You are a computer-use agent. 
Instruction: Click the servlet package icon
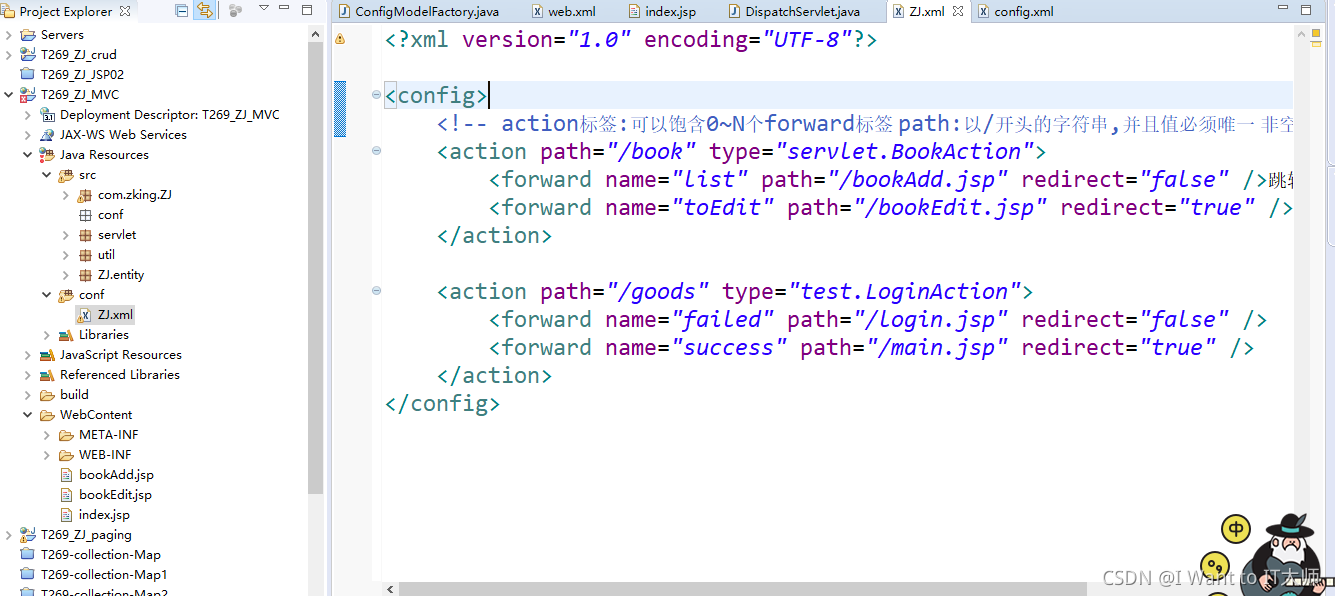[x=85, y=235]
